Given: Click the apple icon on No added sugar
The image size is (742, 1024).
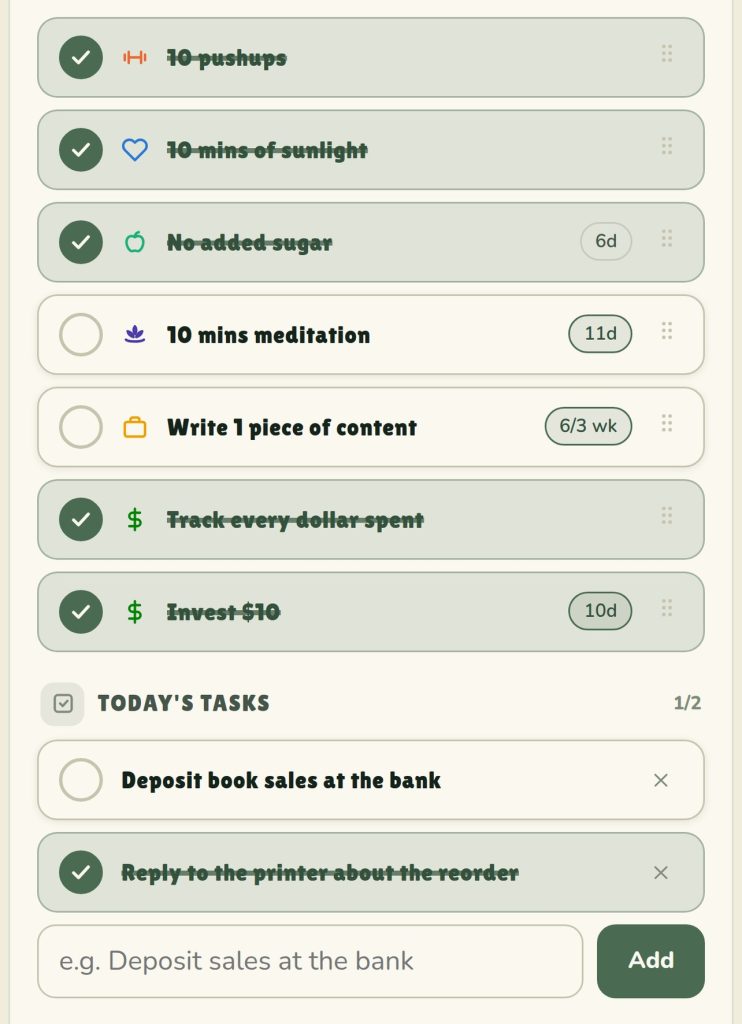Looking at the screenshot, I should coord(135,242).
